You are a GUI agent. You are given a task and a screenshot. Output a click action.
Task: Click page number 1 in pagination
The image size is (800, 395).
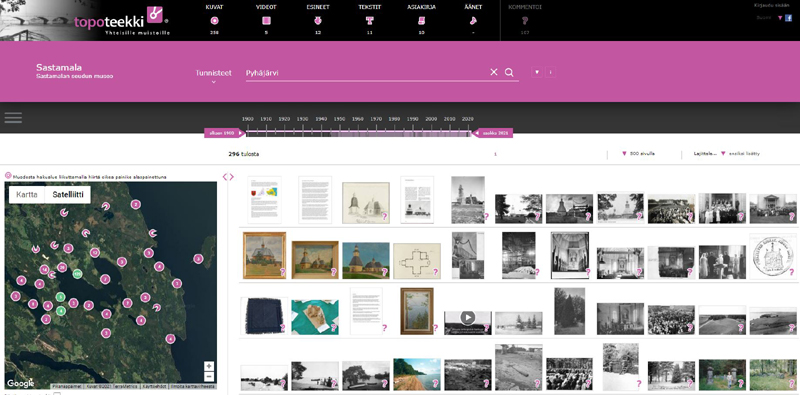pyautogui.click(x=495, y=154)
